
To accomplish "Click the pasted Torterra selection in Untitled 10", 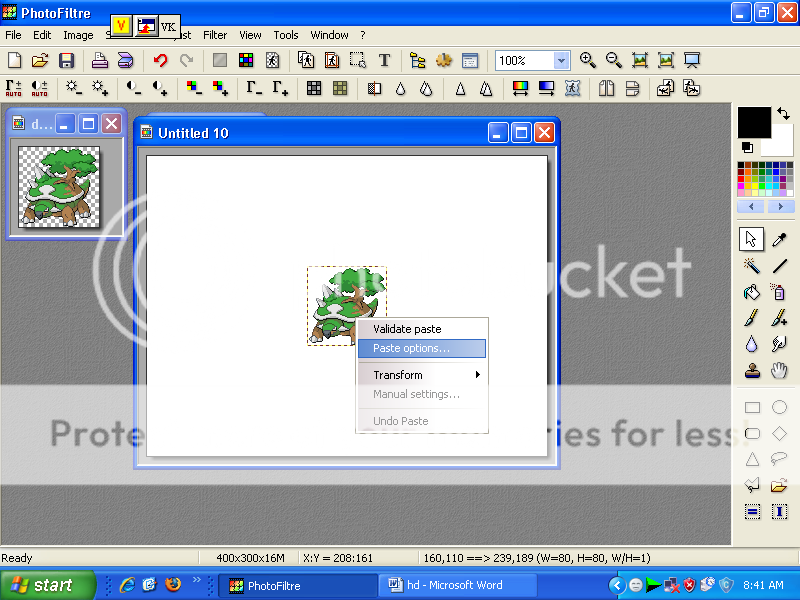I will point(347,306).
